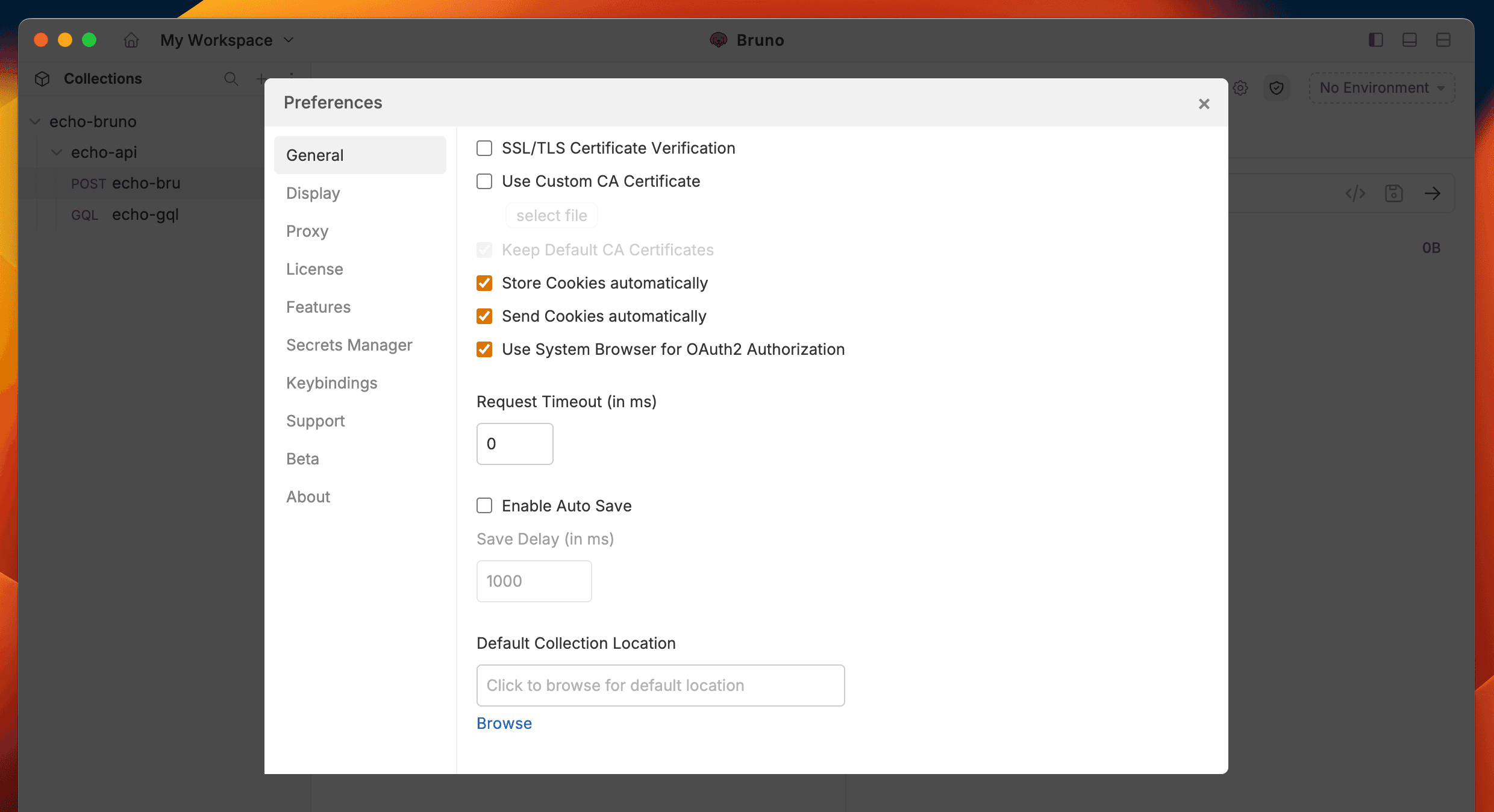The width and height of the screenshot is (1494, 812).
Task: Open the settings gear icon
Action: pos(1240,88)
